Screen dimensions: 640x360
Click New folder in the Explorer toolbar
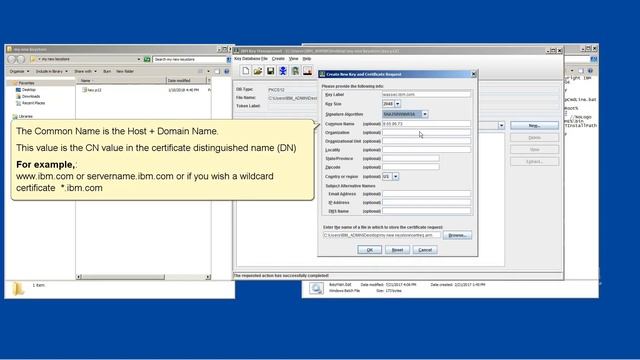click(125, 71)
